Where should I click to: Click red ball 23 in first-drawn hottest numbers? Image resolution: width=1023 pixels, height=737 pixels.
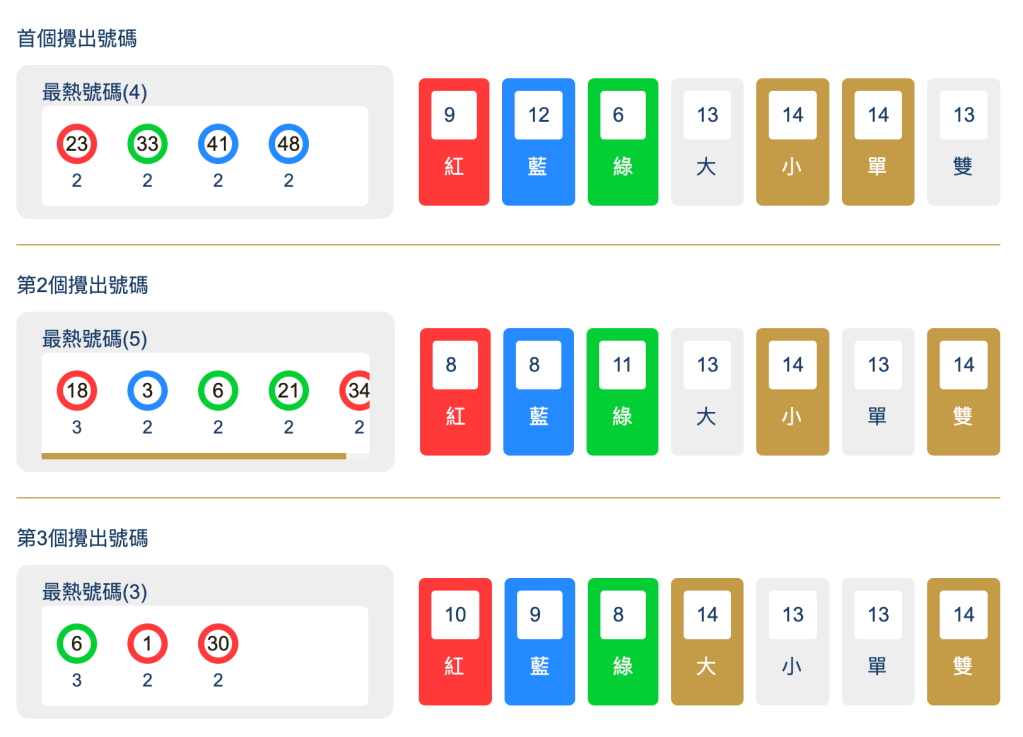(x=77, y=144)
